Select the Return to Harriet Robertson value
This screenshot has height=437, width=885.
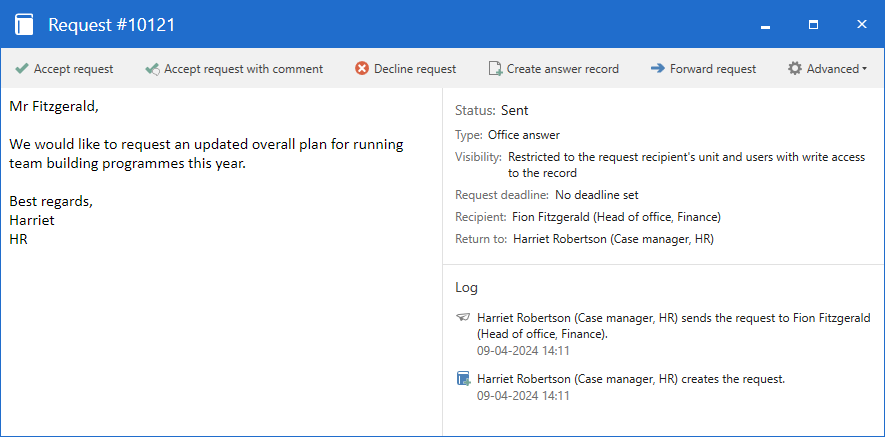(613, 239)
